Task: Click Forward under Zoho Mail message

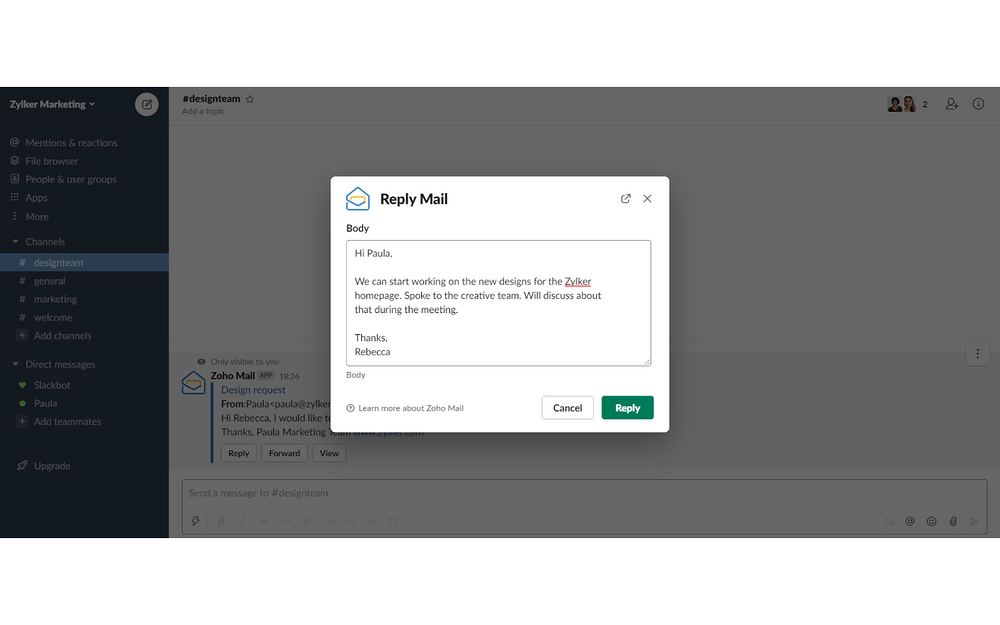Action: 284,453
